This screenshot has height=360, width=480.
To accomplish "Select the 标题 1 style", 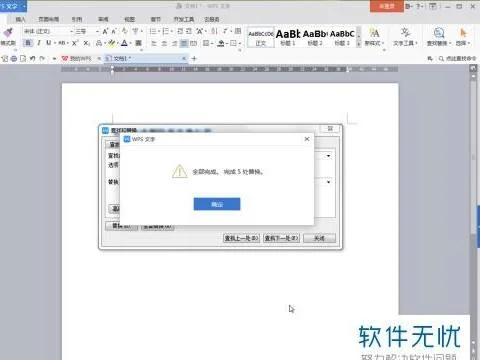I will [x=288, y=37].
